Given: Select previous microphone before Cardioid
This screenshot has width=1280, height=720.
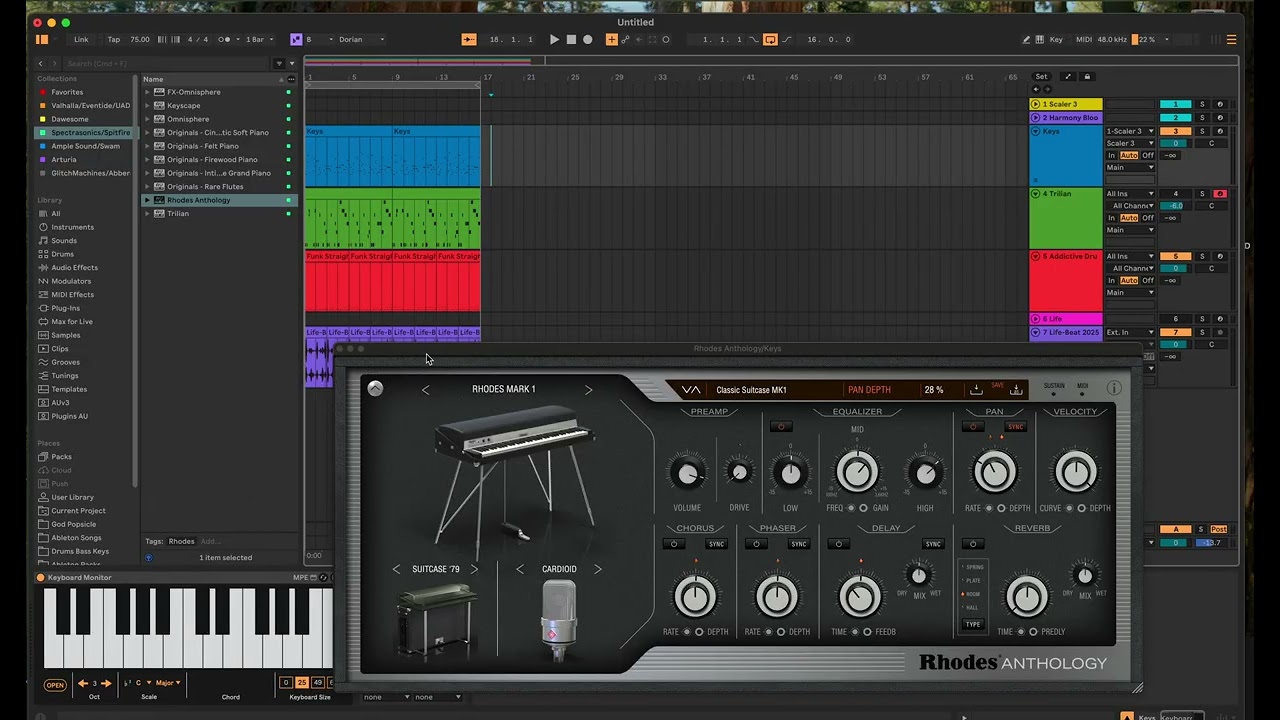Looking at the screenshot, I should click(x=520, y=570).
